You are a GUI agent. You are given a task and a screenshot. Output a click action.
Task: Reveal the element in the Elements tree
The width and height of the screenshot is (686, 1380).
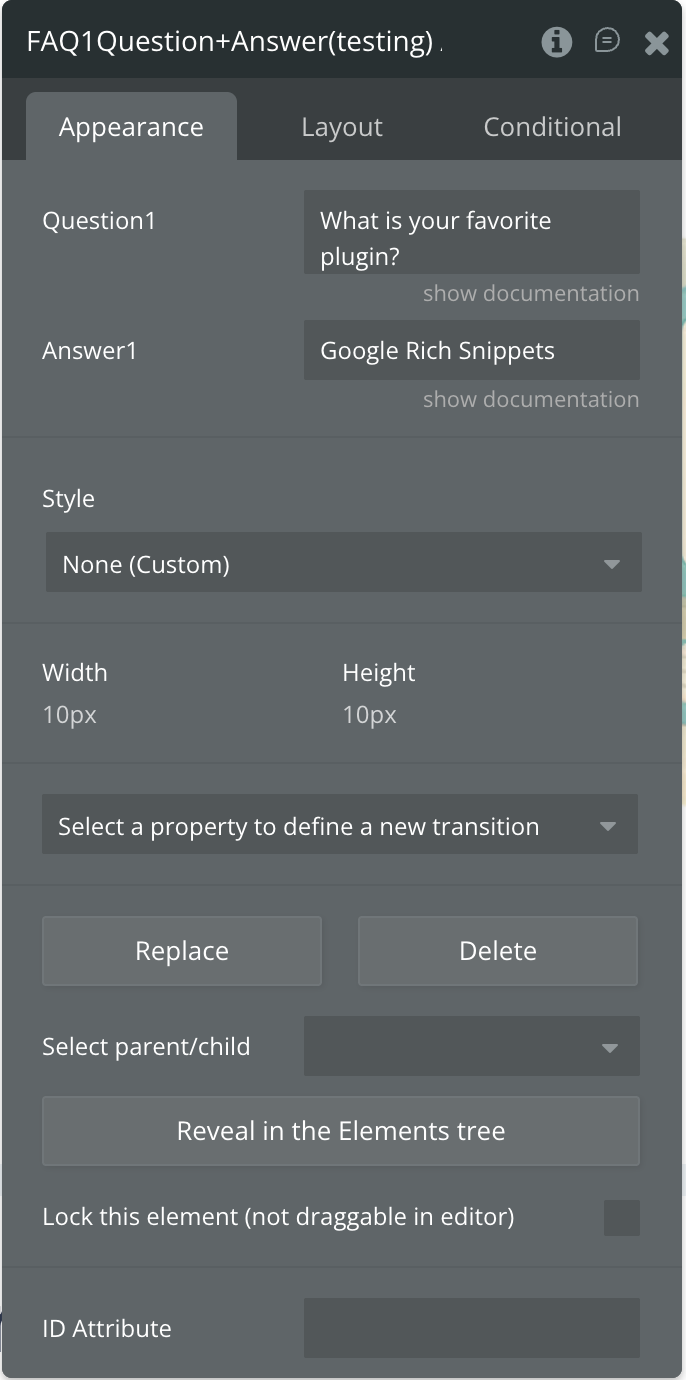(x=341, y=1131)
